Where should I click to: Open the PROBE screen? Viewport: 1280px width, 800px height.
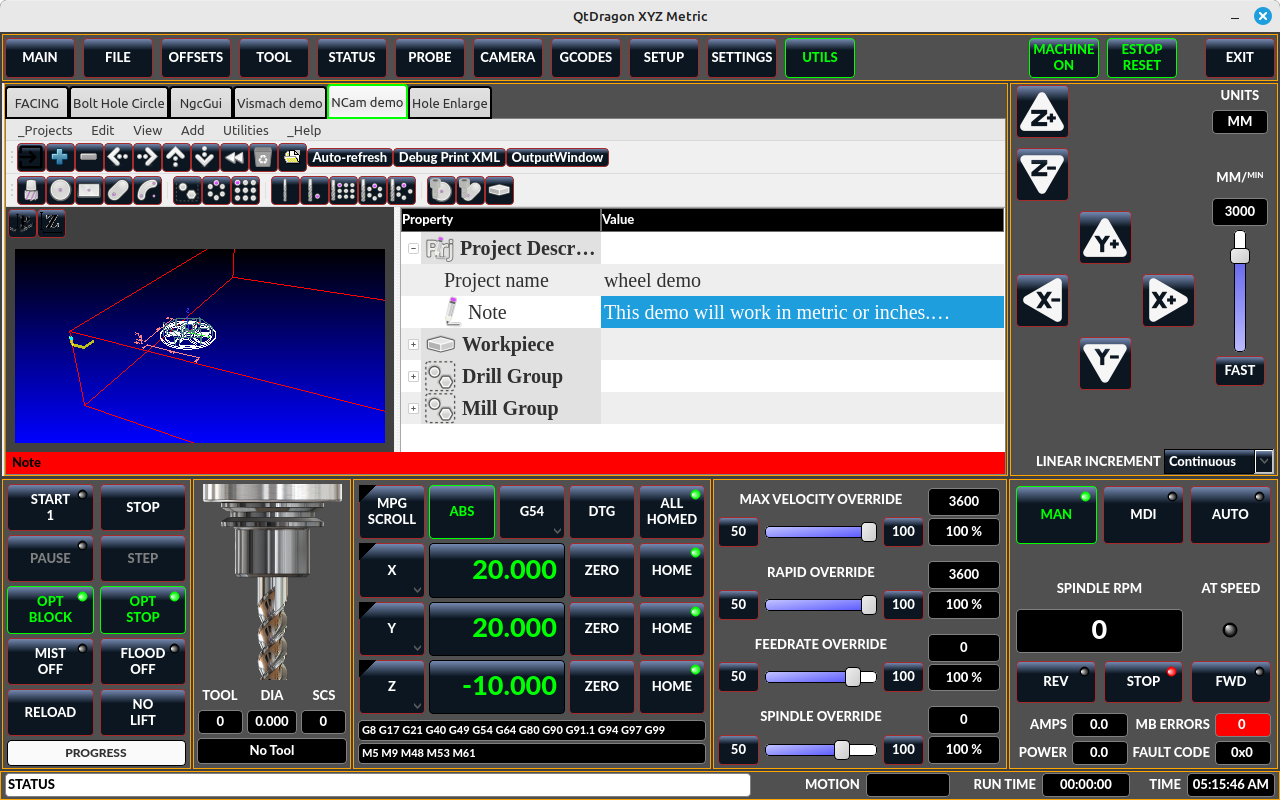(430, 57)
